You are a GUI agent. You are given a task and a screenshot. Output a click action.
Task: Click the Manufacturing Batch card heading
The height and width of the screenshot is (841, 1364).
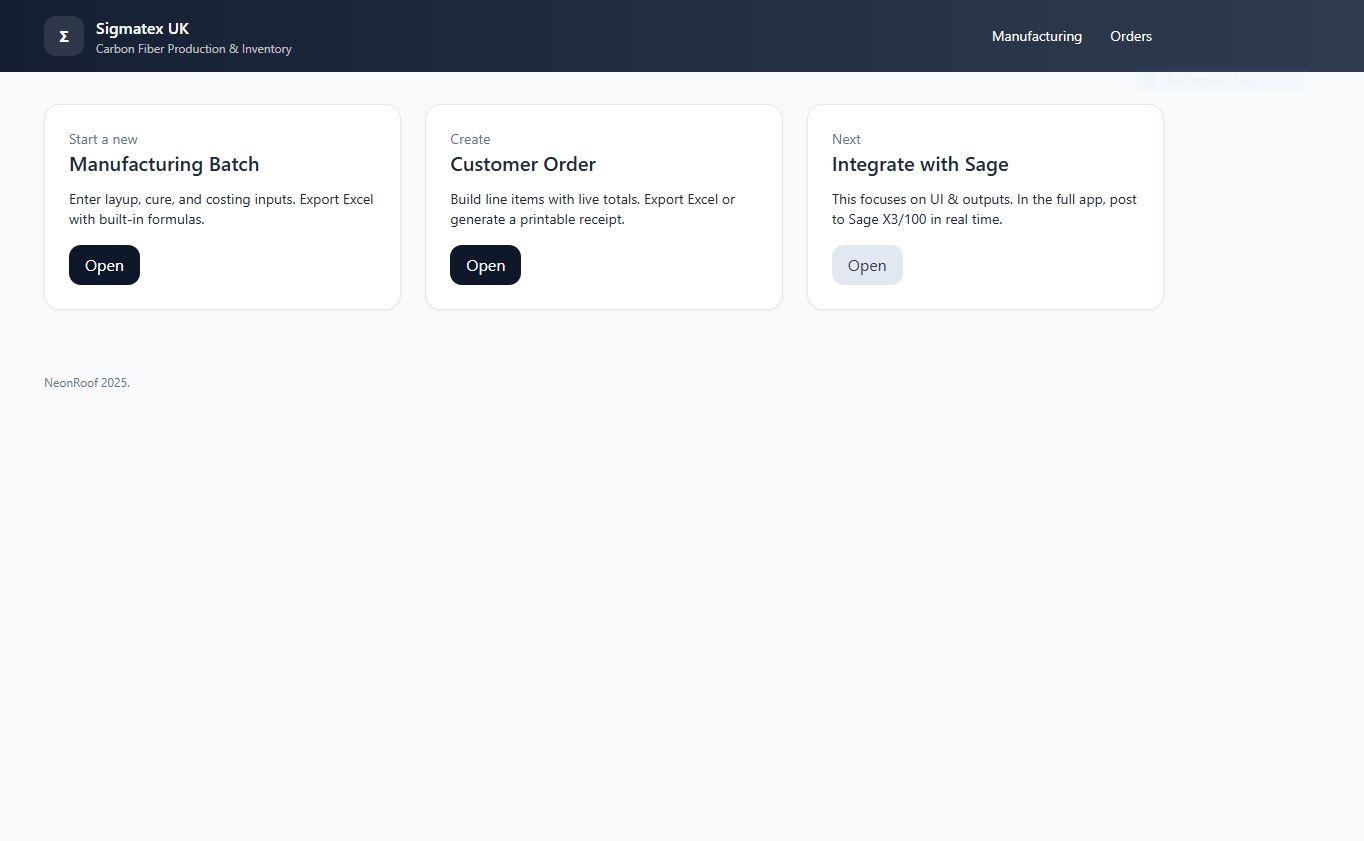coord(164,164)
